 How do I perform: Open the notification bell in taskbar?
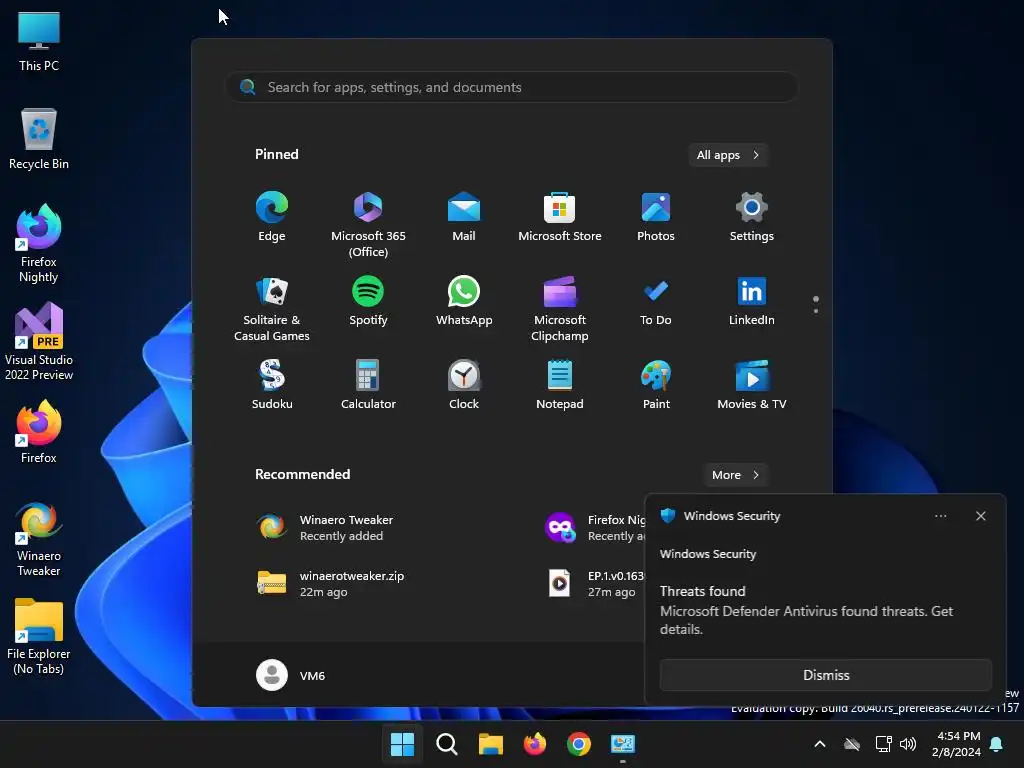pos(997,744)
